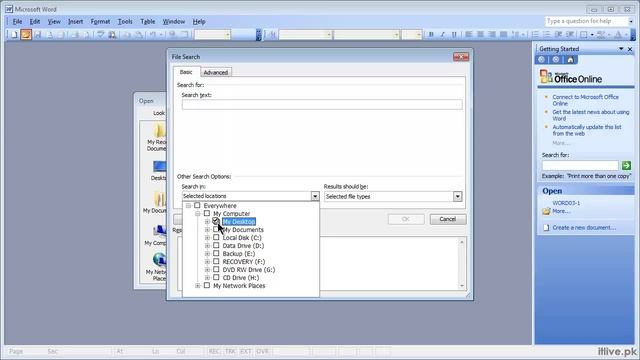Click the Search text input field
Screen dimensions: 640x360
click(322, 104)
